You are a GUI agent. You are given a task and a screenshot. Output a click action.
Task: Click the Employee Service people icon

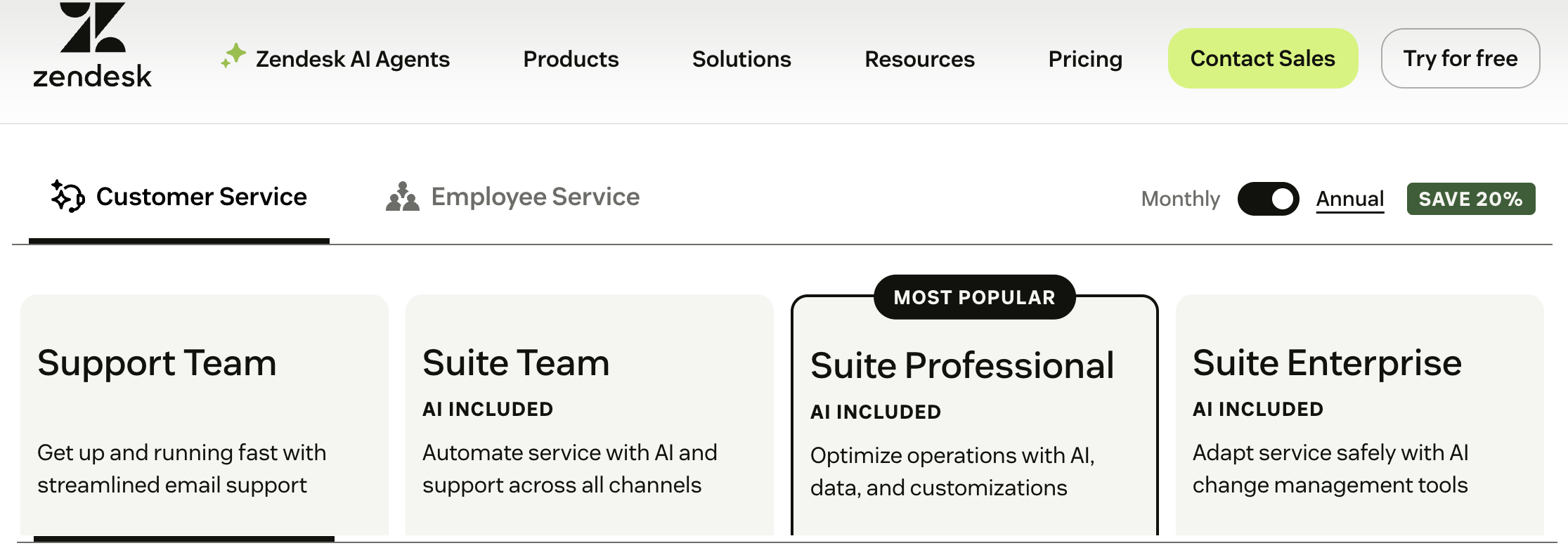403,197
